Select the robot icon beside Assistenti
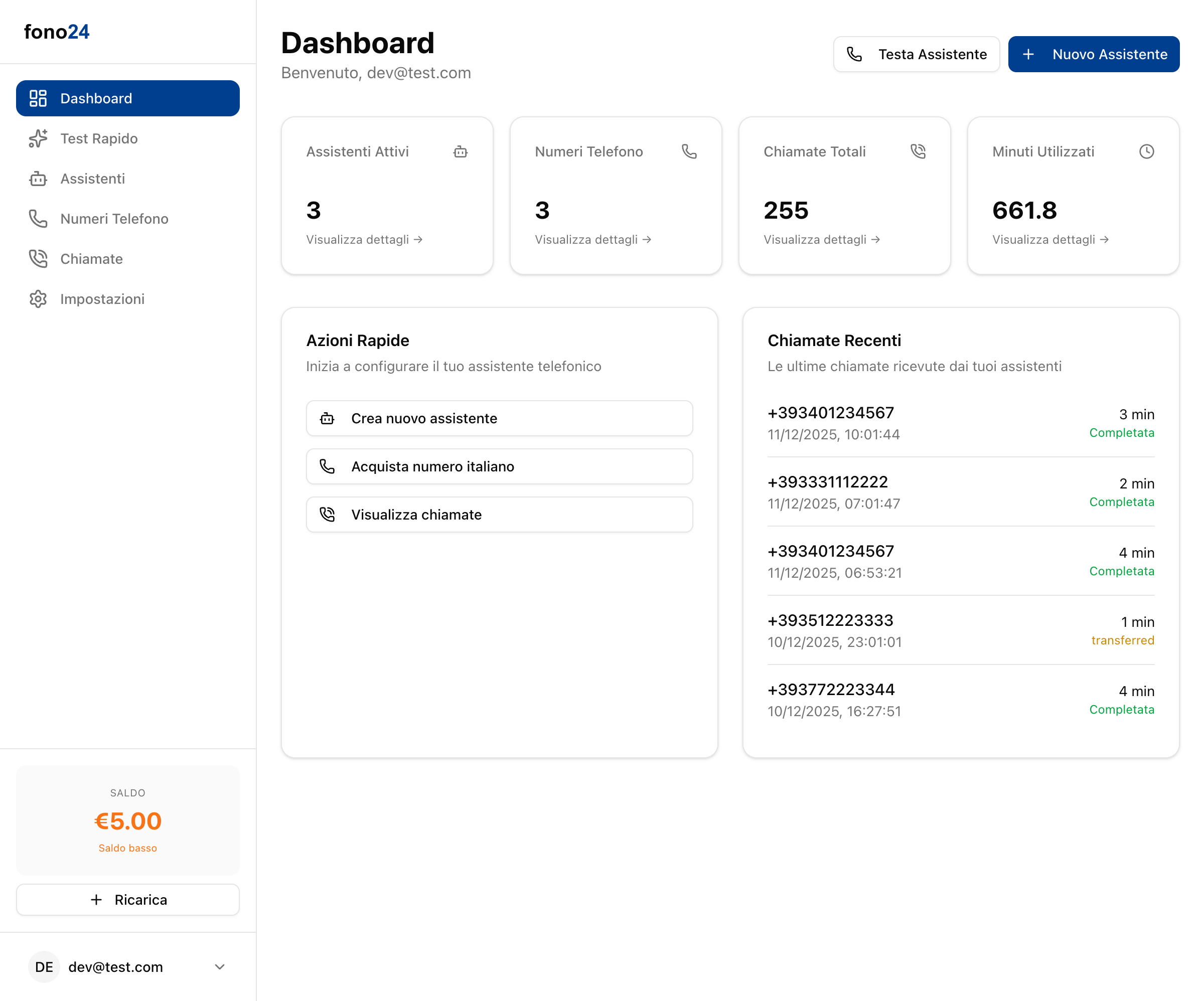 pos(37,179)
